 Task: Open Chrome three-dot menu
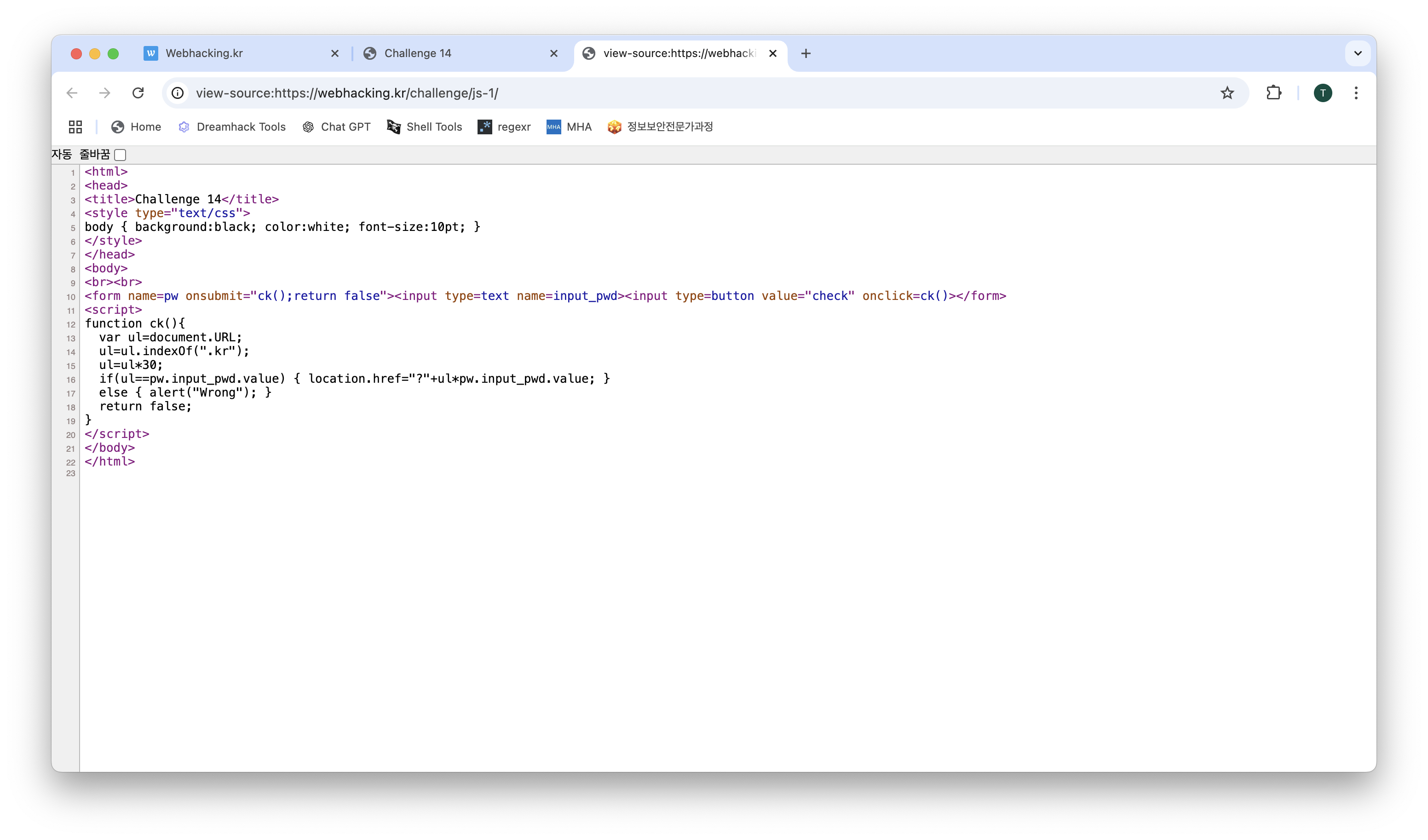point(1356,93)
